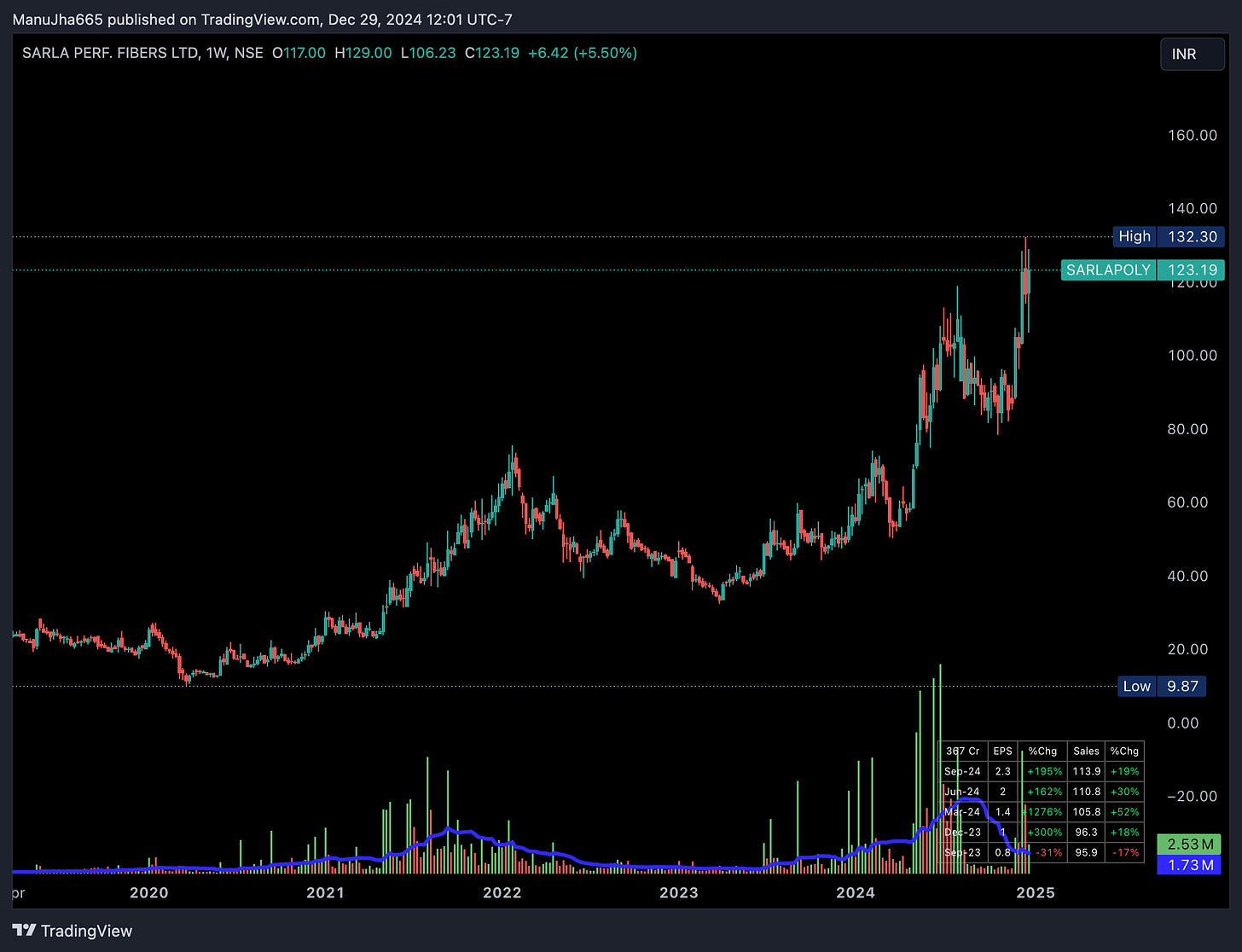This screenshot has height=952, width=1242.
Task: Click the 2020 time axis label
Action: point(148,892)
